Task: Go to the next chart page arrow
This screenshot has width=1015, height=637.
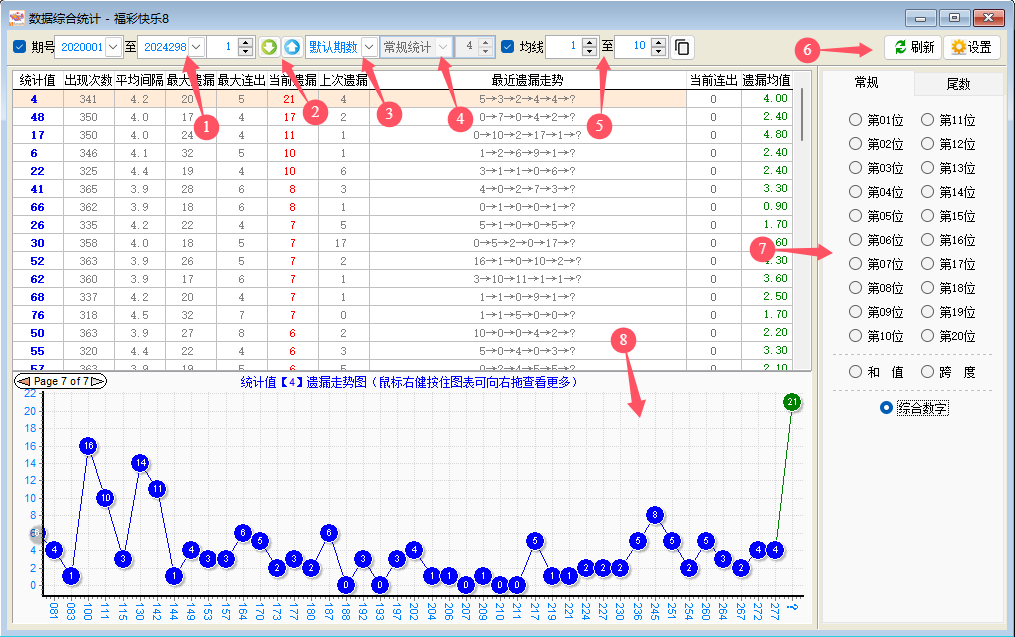Action: (x=98, y=381)
